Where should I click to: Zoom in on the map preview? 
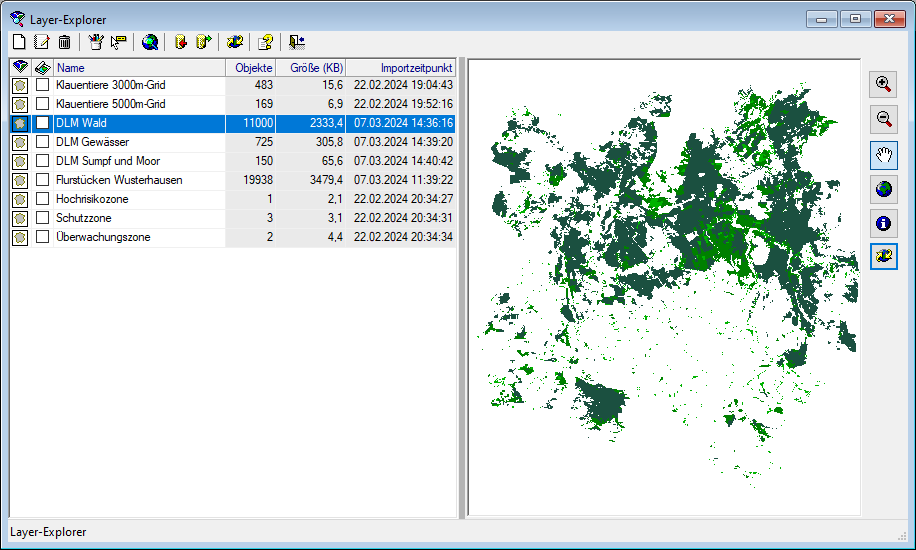(883, 85)
